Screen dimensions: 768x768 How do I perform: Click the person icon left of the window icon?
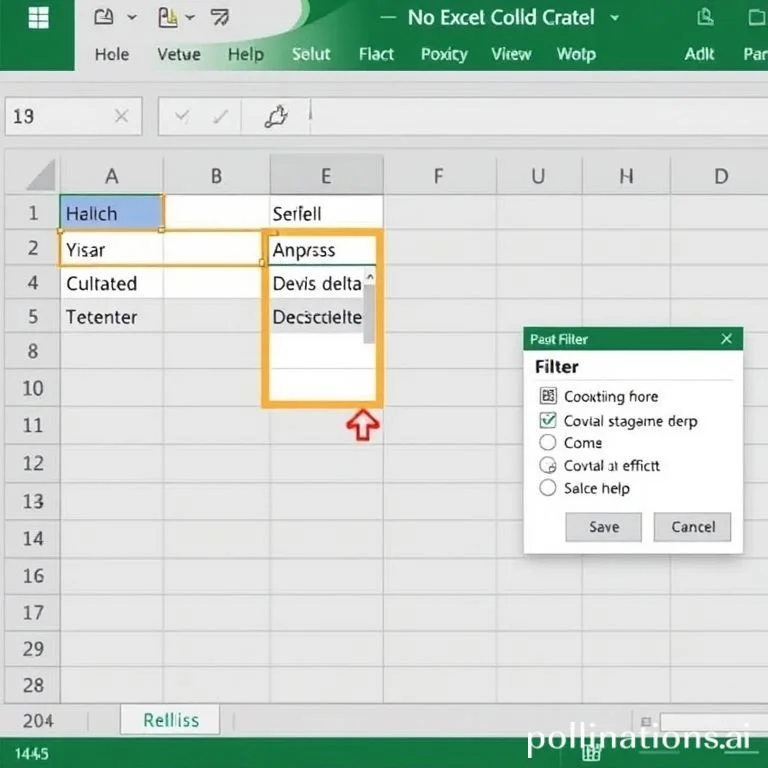pos(704,18)
